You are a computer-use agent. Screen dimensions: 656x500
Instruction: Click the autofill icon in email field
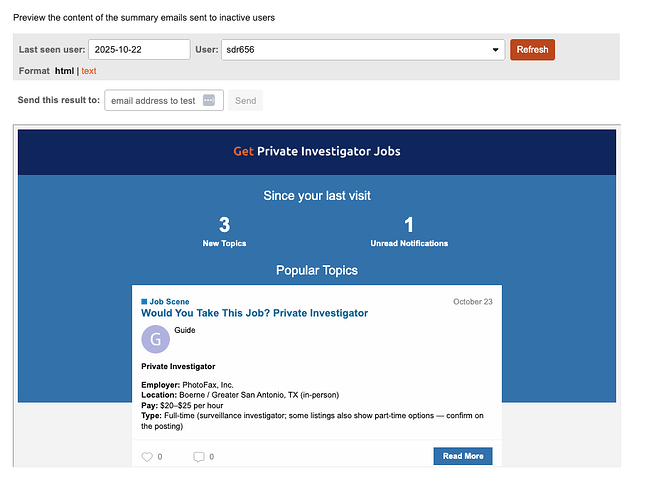209,100
